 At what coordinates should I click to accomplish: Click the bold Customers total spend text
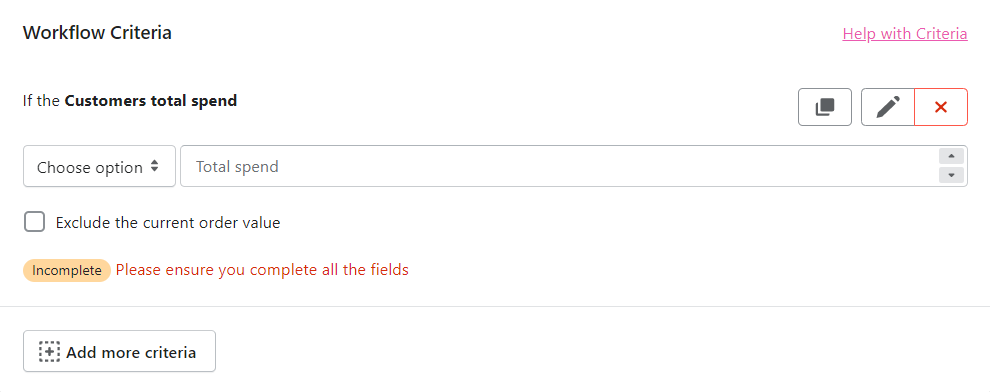click(151, 100)
